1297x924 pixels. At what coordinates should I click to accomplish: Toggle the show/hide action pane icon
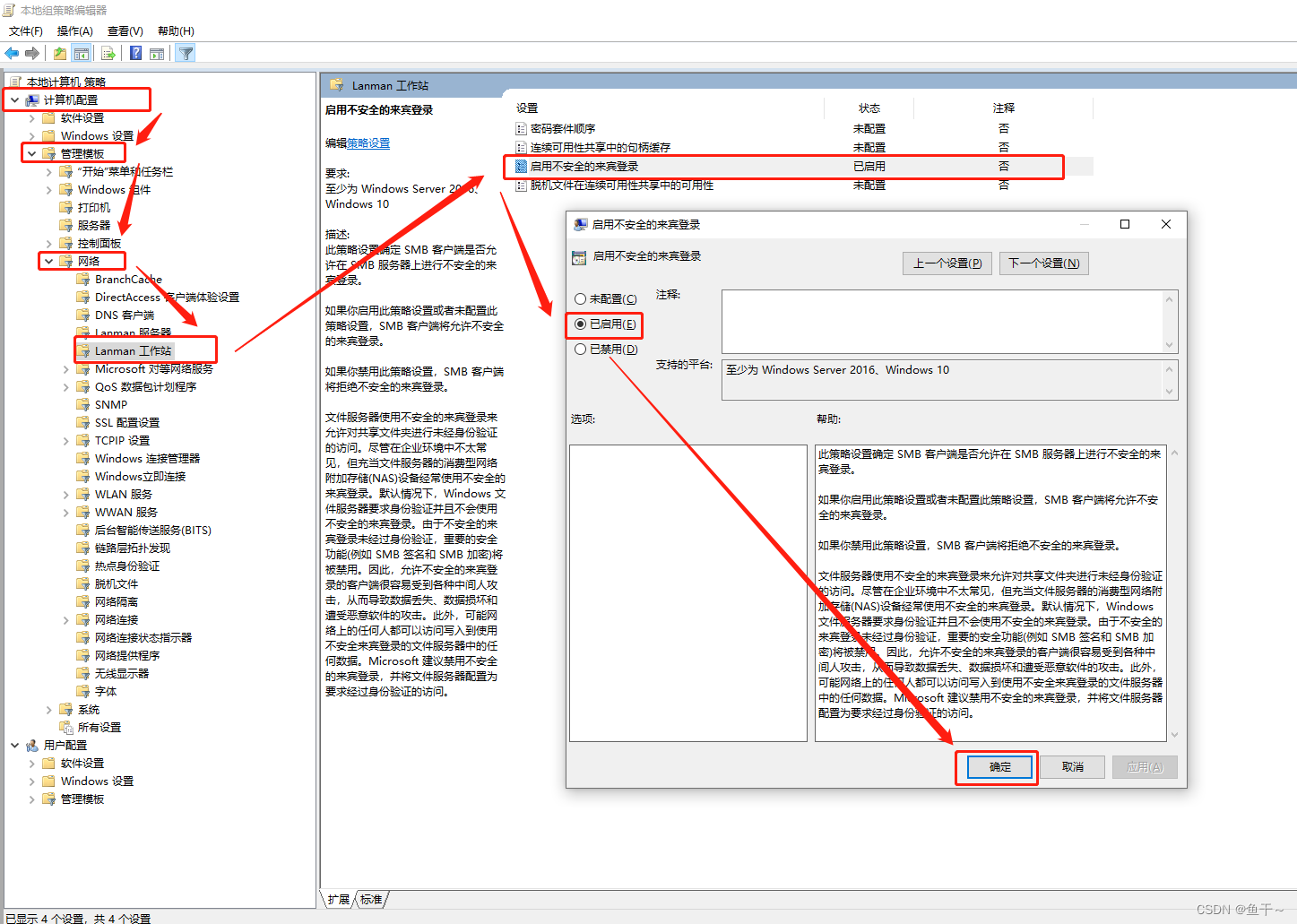coord(157,53)
